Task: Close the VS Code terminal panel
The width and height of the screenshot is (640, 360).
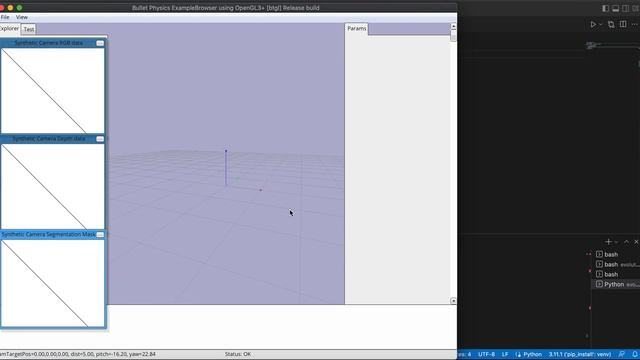Action: tap(636, 242)
